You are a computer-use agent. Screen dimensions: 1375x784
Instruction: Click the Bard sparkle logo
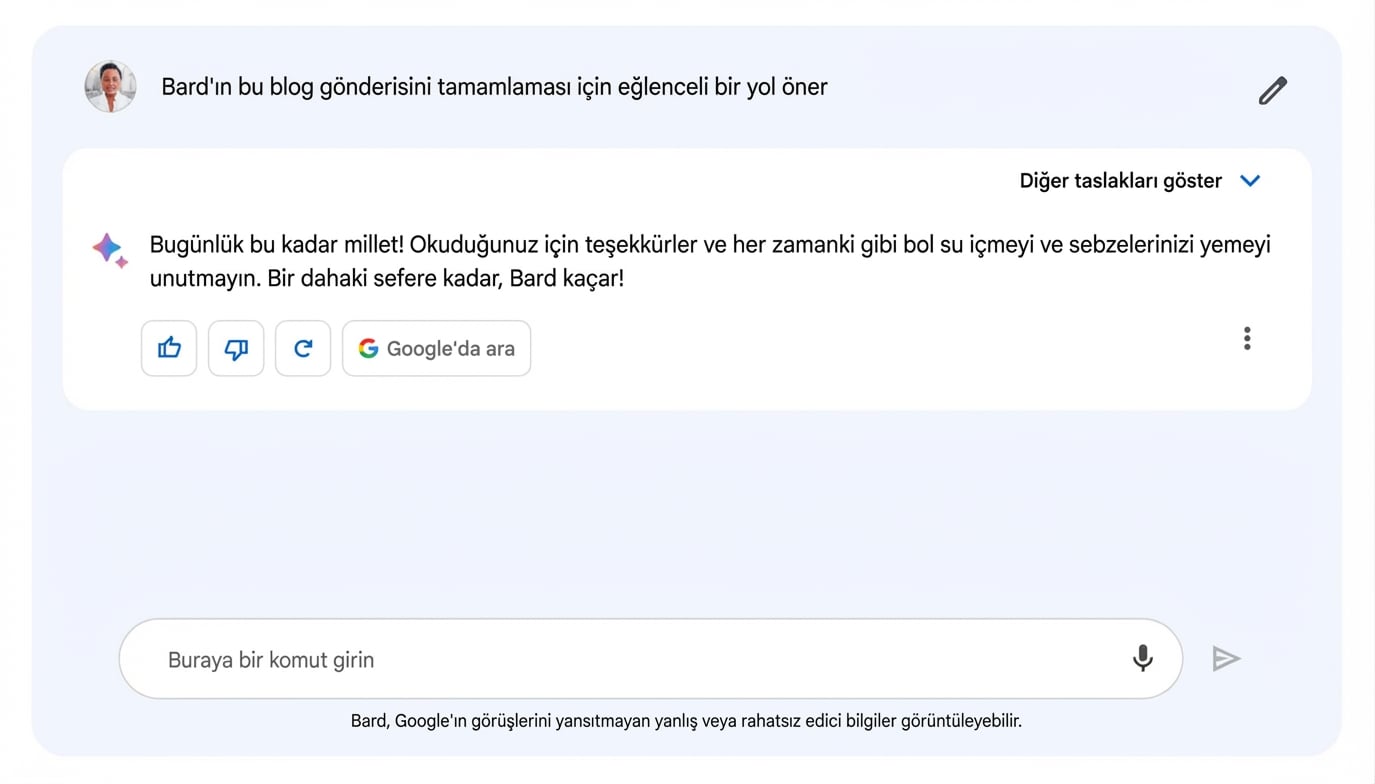pos(108,250)
